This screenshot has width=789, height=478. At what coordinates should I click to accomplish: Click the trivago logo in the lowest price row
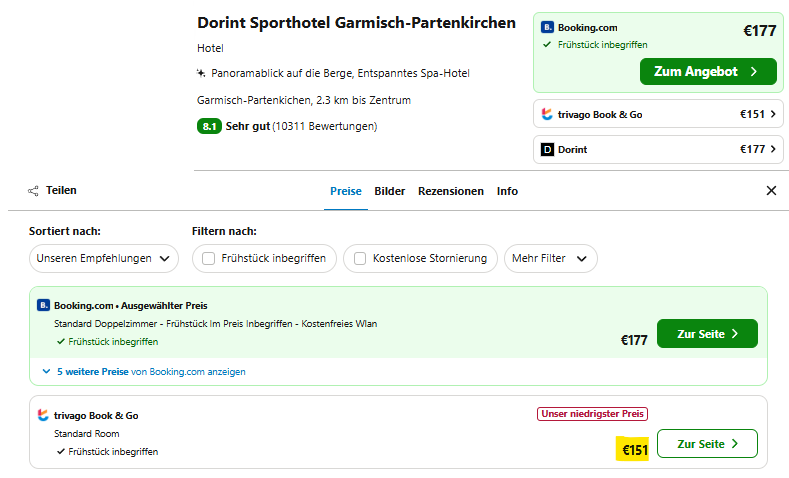click(x=43, y=415)
